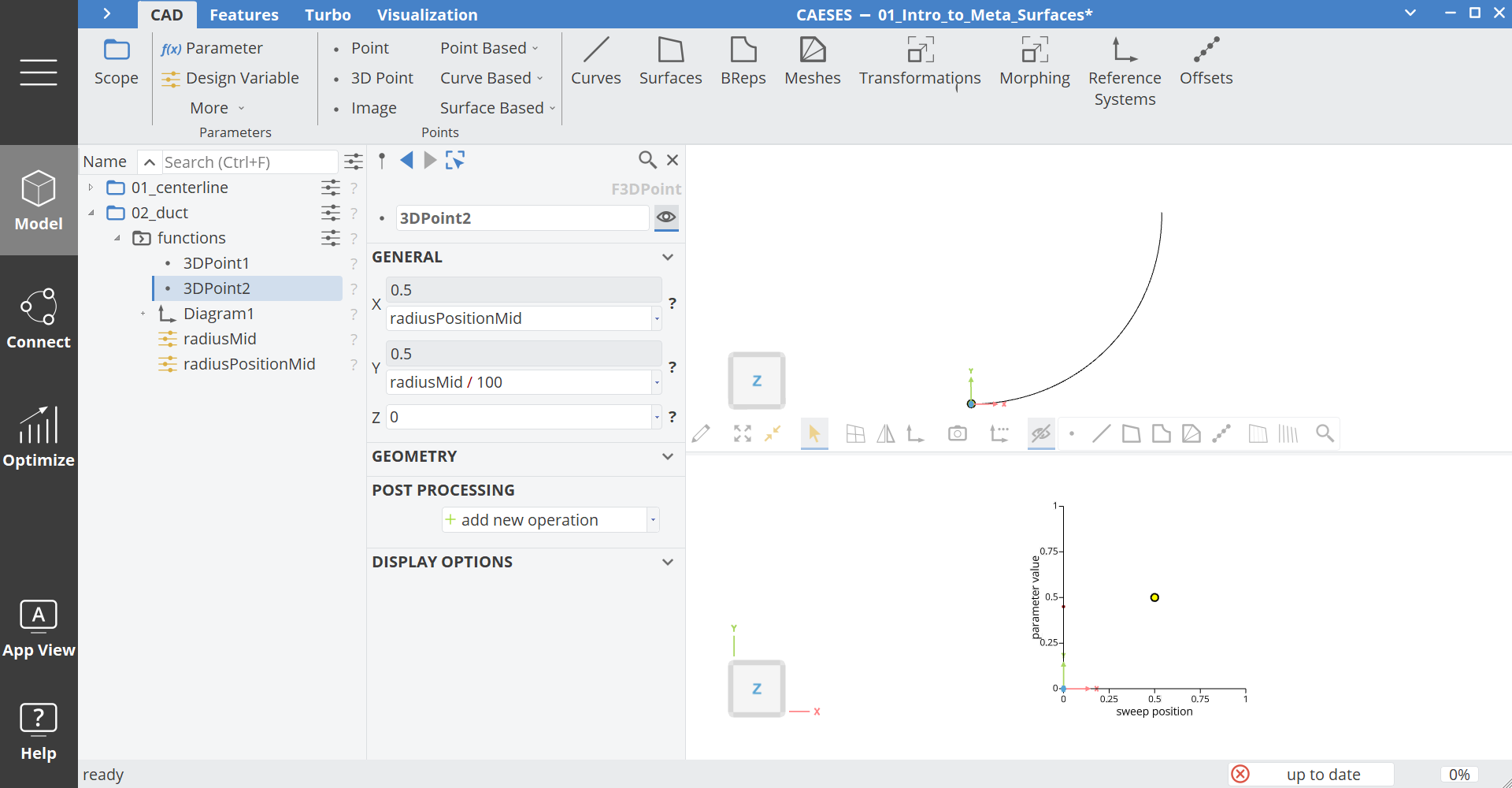Open Transformations in the ribbon
1512x788 pixels.
click(919, 61)
